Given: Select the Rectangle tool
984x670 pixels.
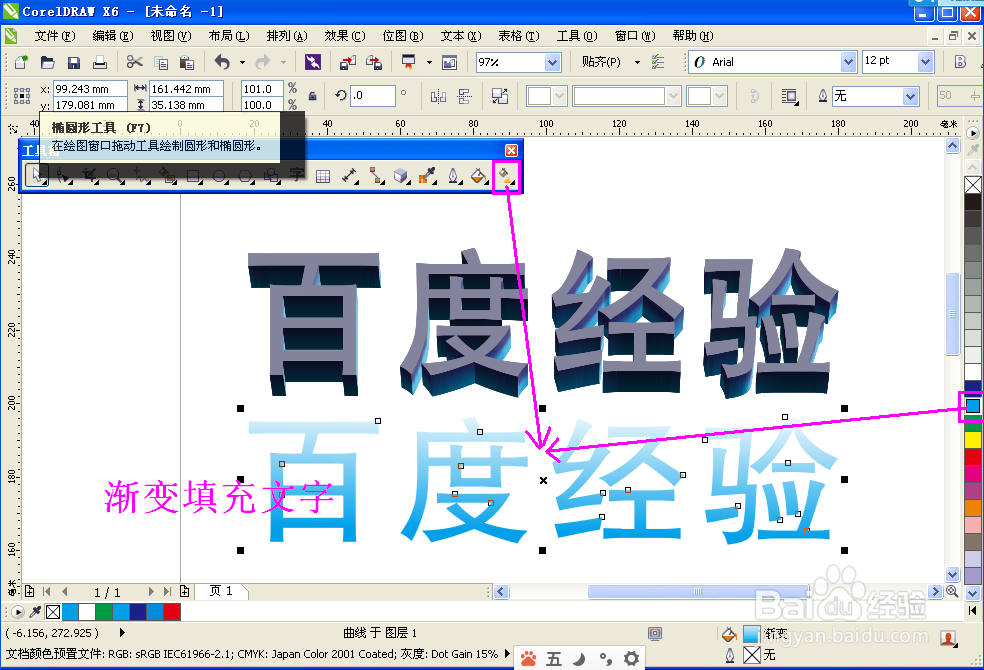Looking at the screenshot, I should (x=191, y=175).
